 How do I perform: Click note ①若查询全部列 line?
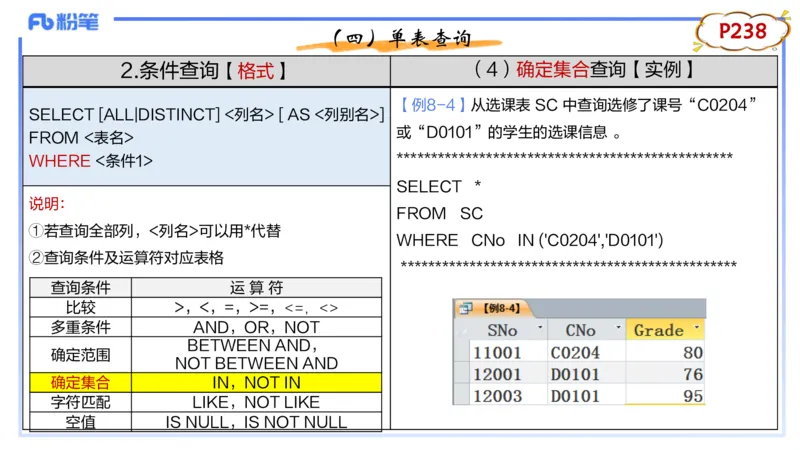tap(155, 231)
